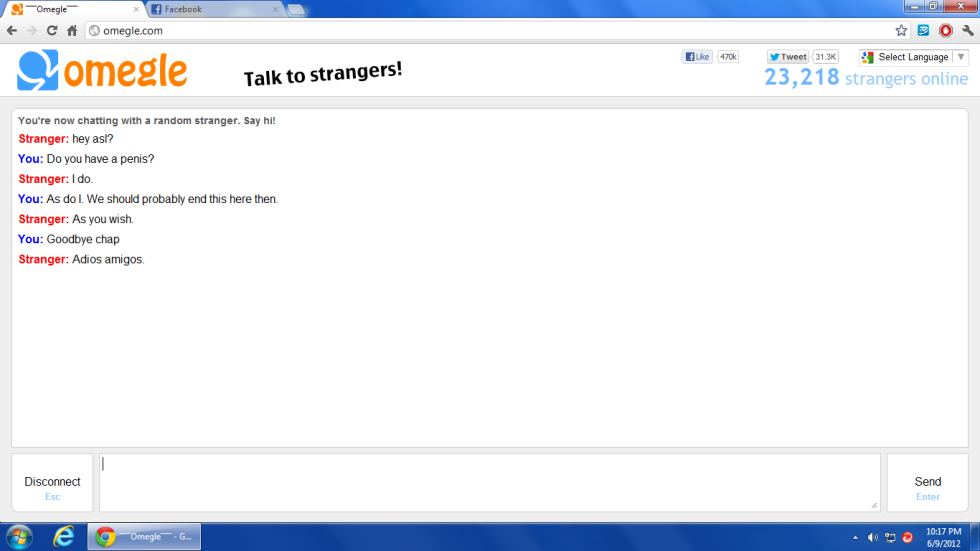Open Internet Explorer from the taskbar
980x551 pixels.
point(64,537)
